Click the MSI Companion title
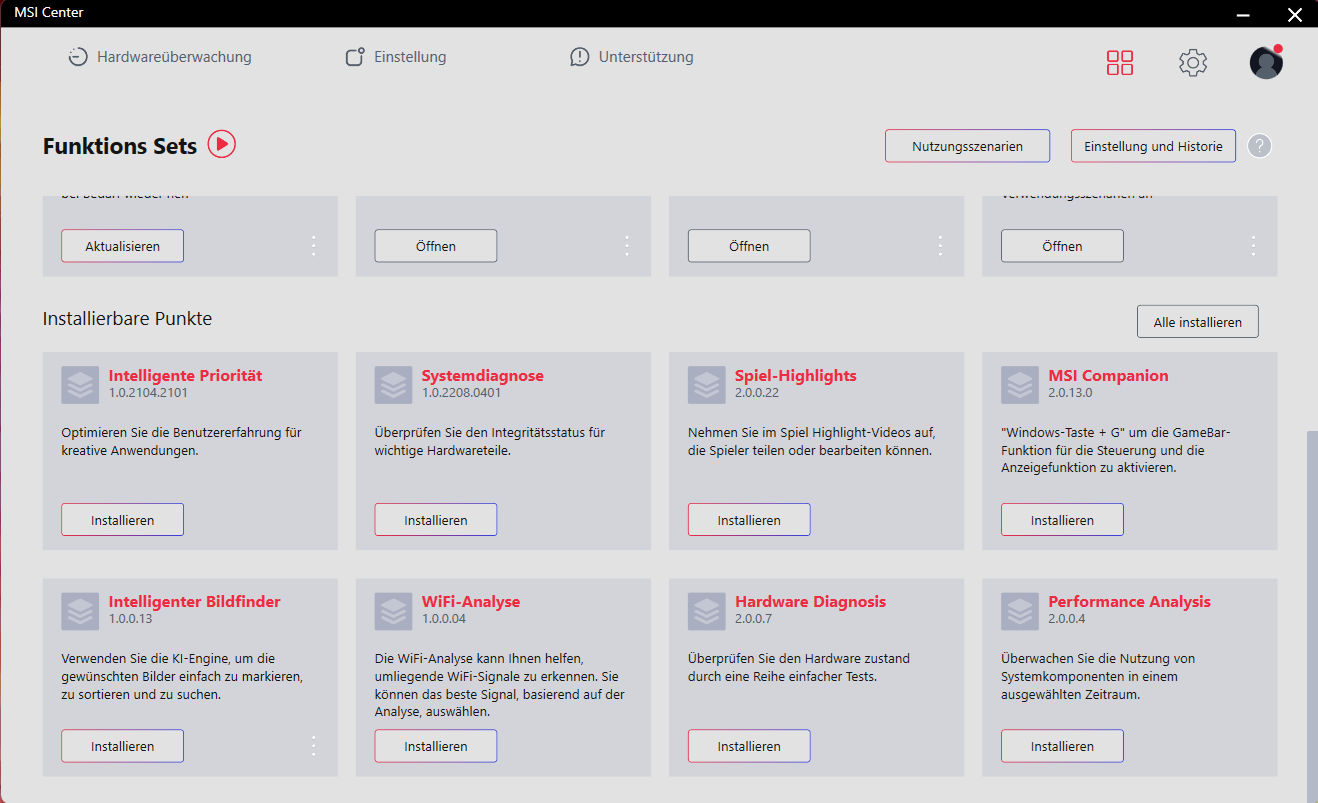This screenshot has height=803, width=1318. (1108, 376)
